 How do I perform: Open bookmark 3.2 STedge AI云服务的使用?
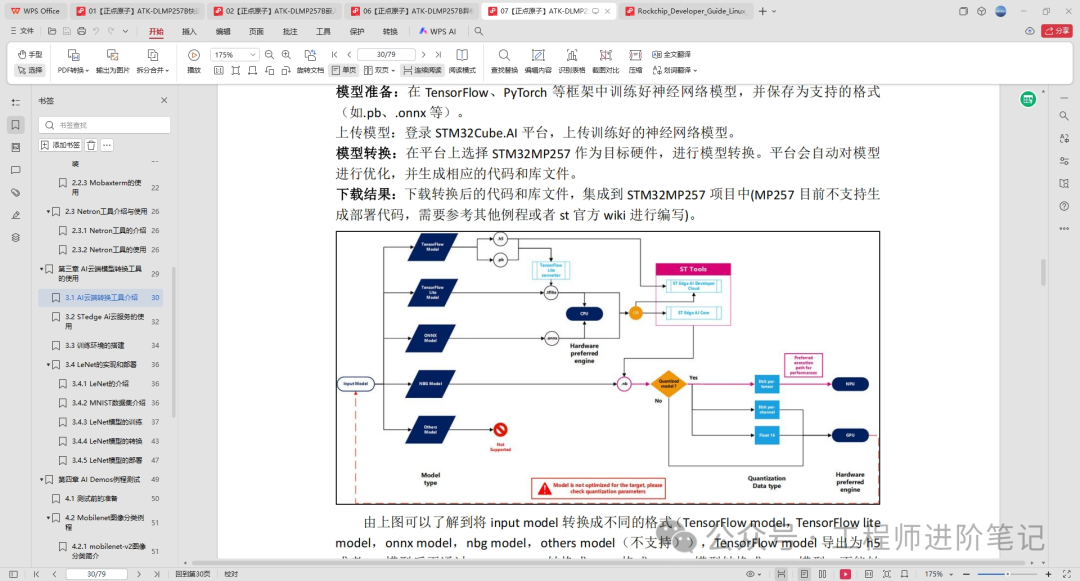click(105, 321)
